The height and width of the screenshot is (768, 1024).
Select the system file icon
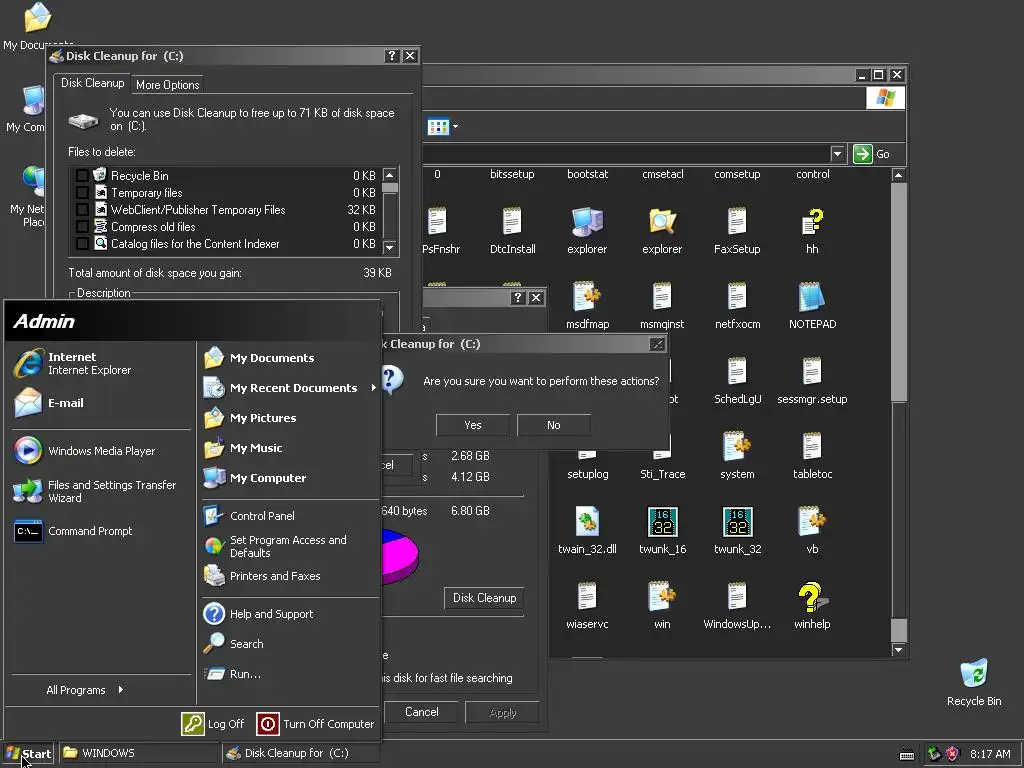click(737, 455)
